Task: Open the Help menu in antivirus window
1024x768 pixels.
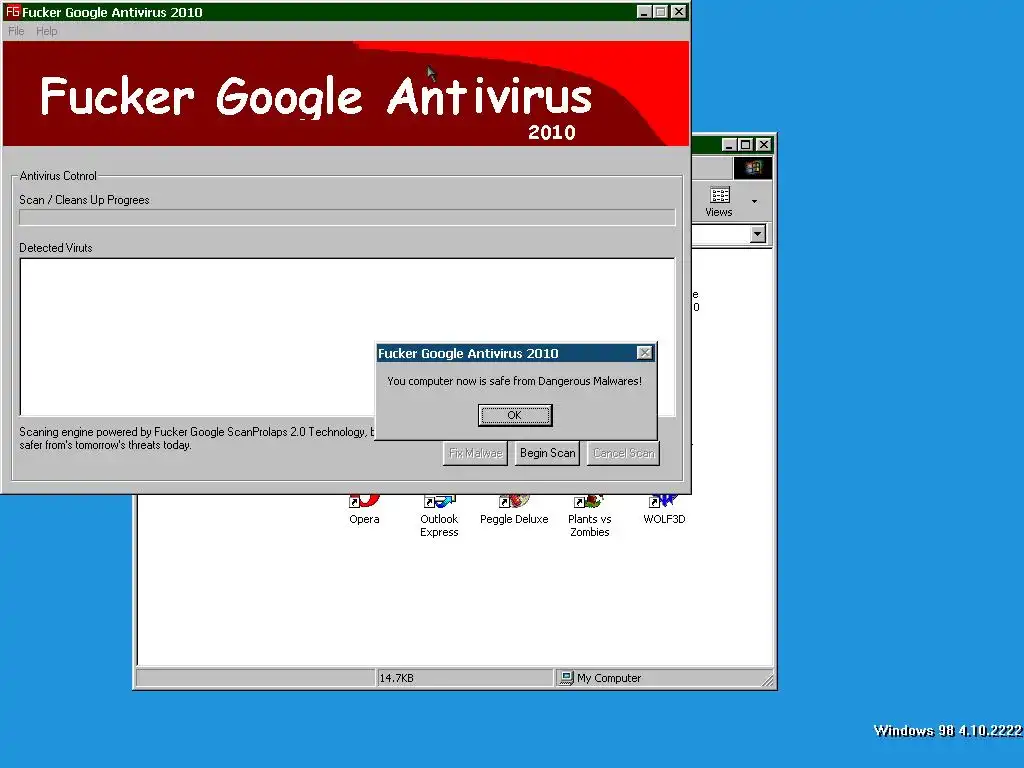Action: (46, 31)
